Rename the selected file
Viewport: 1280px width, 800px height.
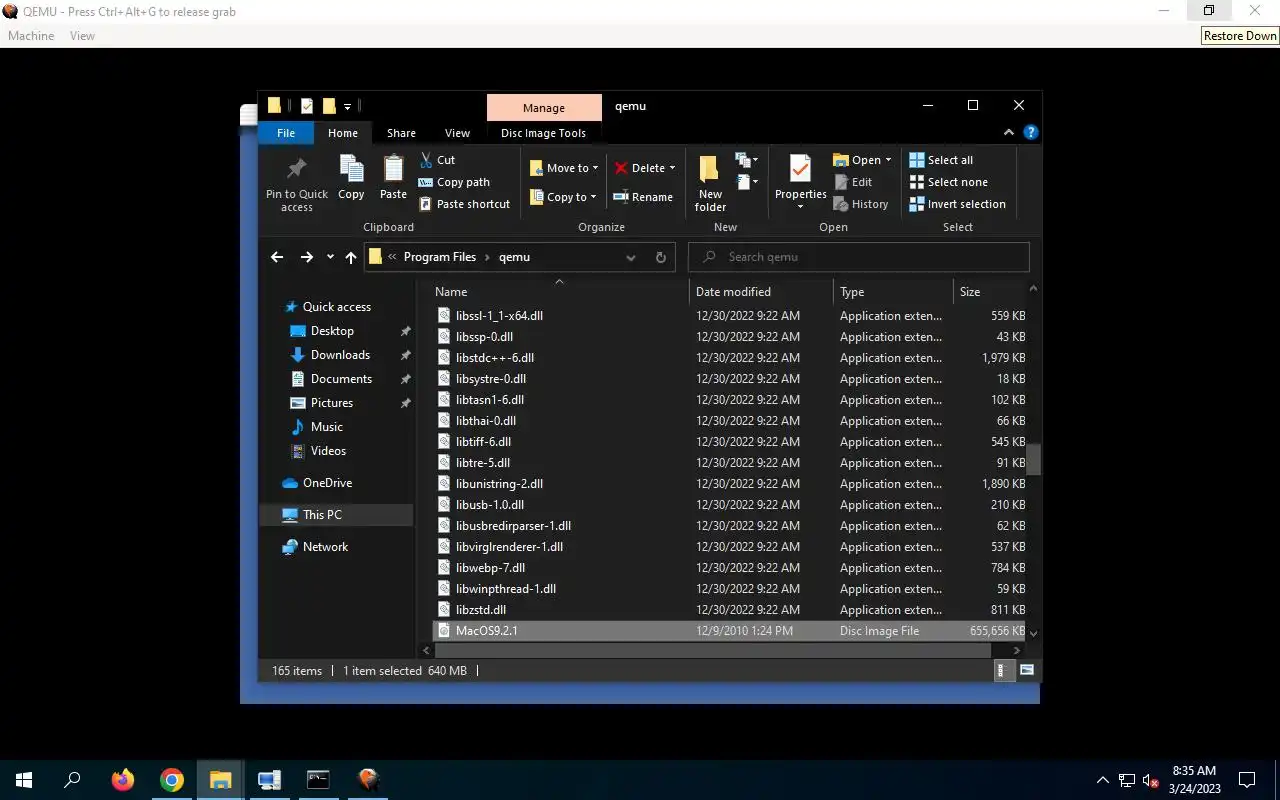[x=642, y=197]
